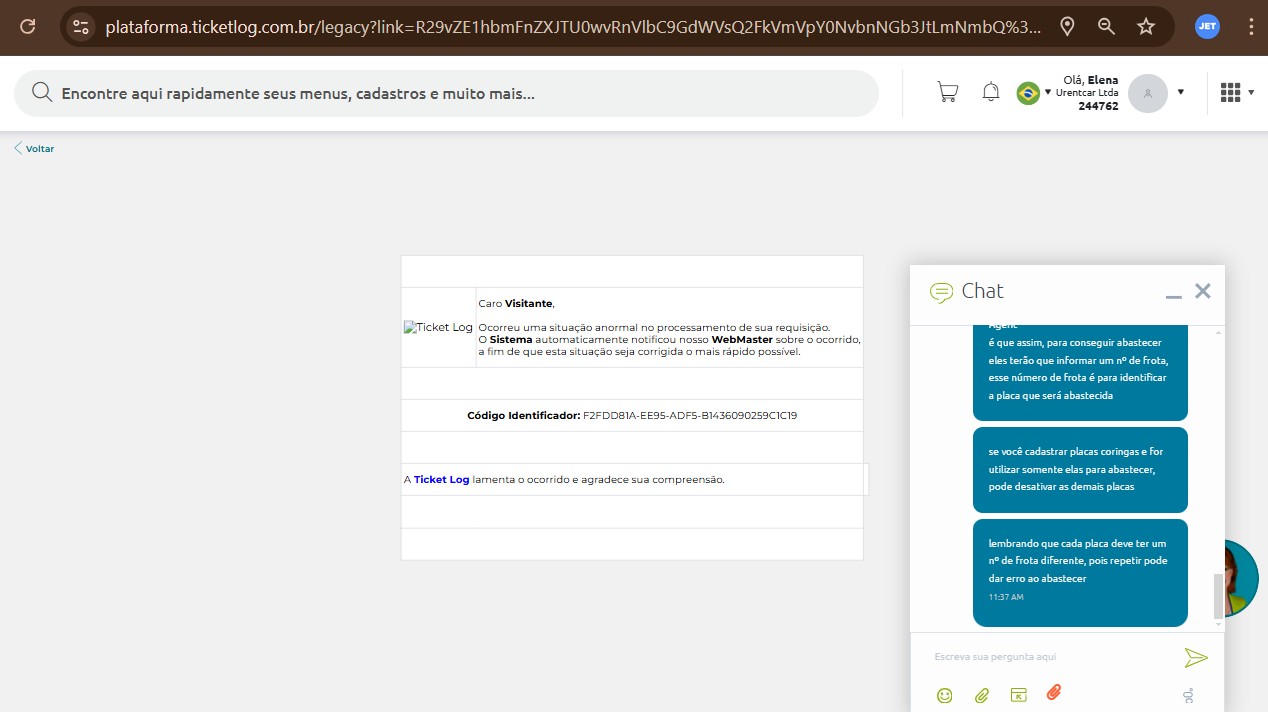Click the Ticket Log link in message

coord(441,480)
